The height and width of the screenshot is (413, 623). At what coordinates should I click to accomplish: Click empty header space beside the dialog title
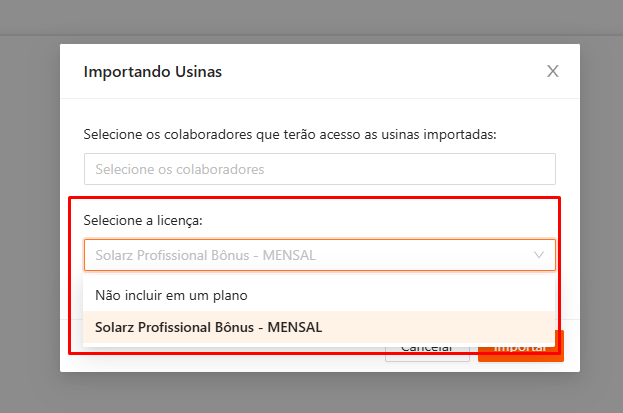click(380, 72)
